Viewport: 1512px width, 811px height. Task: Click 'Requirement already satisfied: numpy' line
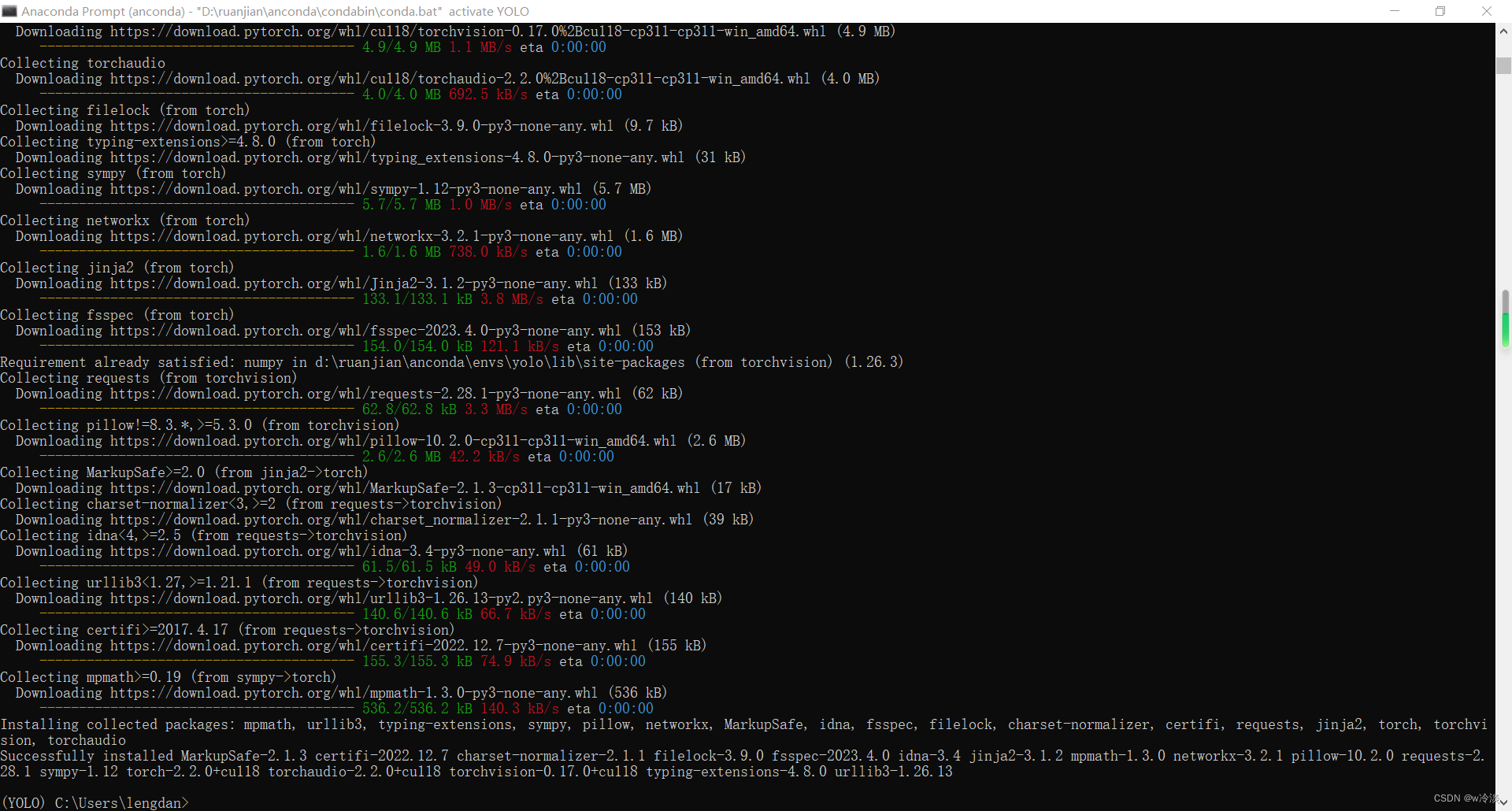[x=452, y=362]
